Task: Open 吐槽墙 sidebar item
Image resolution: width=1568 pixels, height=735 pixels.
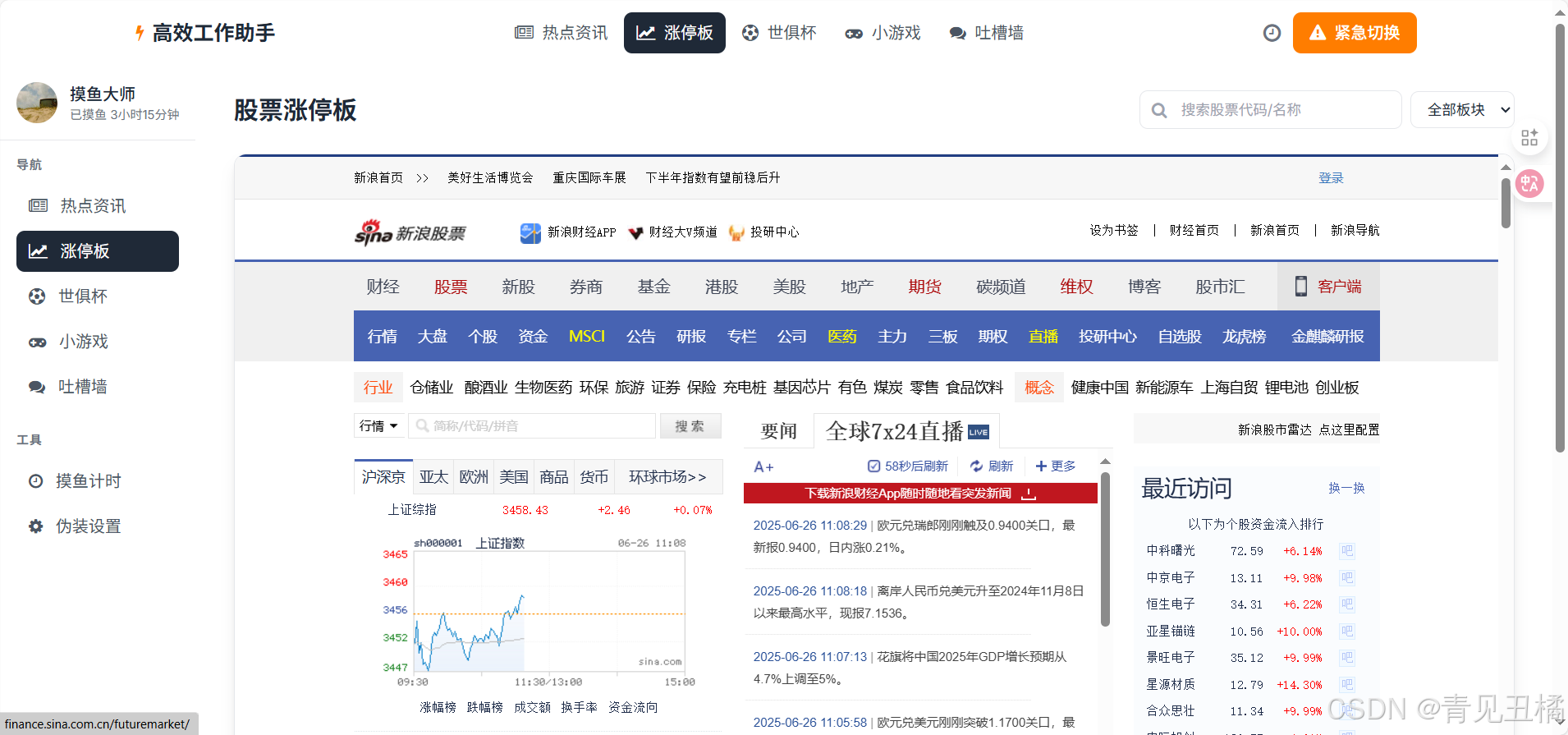Action: 98,387
